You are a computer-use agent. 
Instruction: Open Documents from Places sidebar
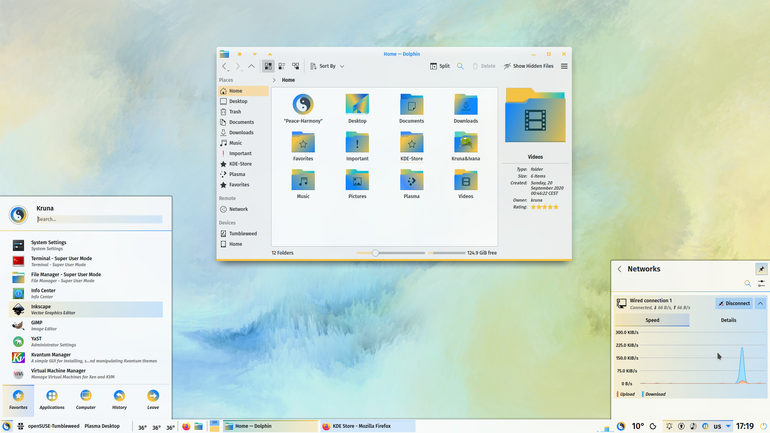(x=244, y=122)
